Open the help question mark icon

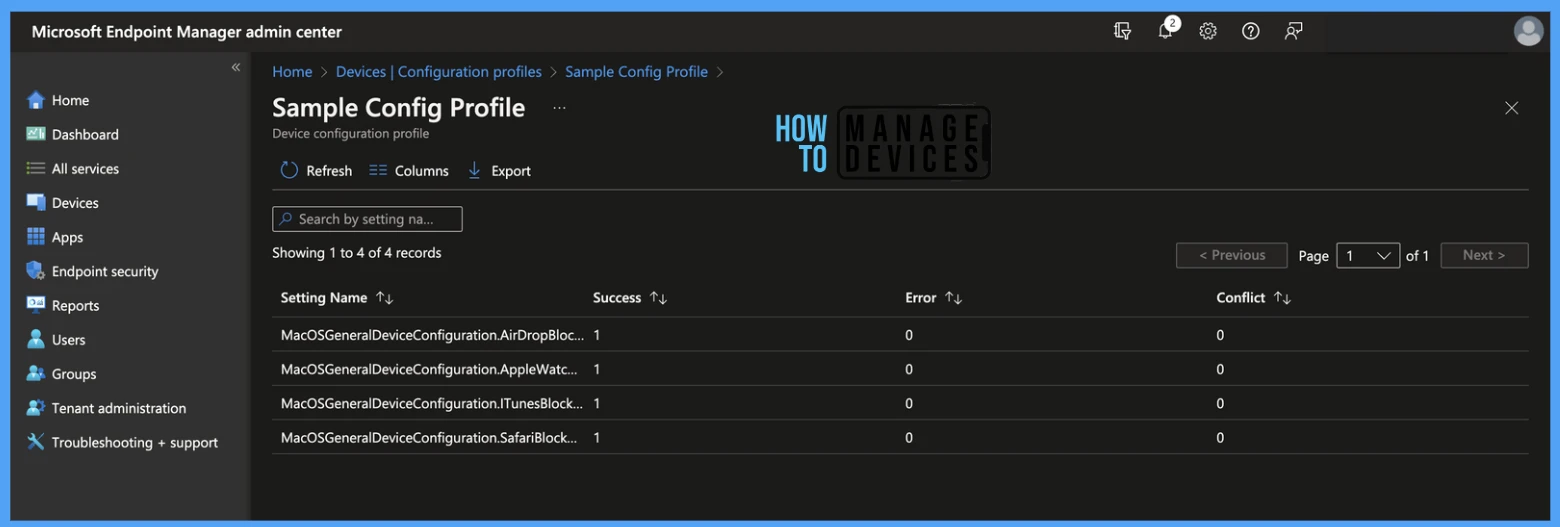[1251, 31]
